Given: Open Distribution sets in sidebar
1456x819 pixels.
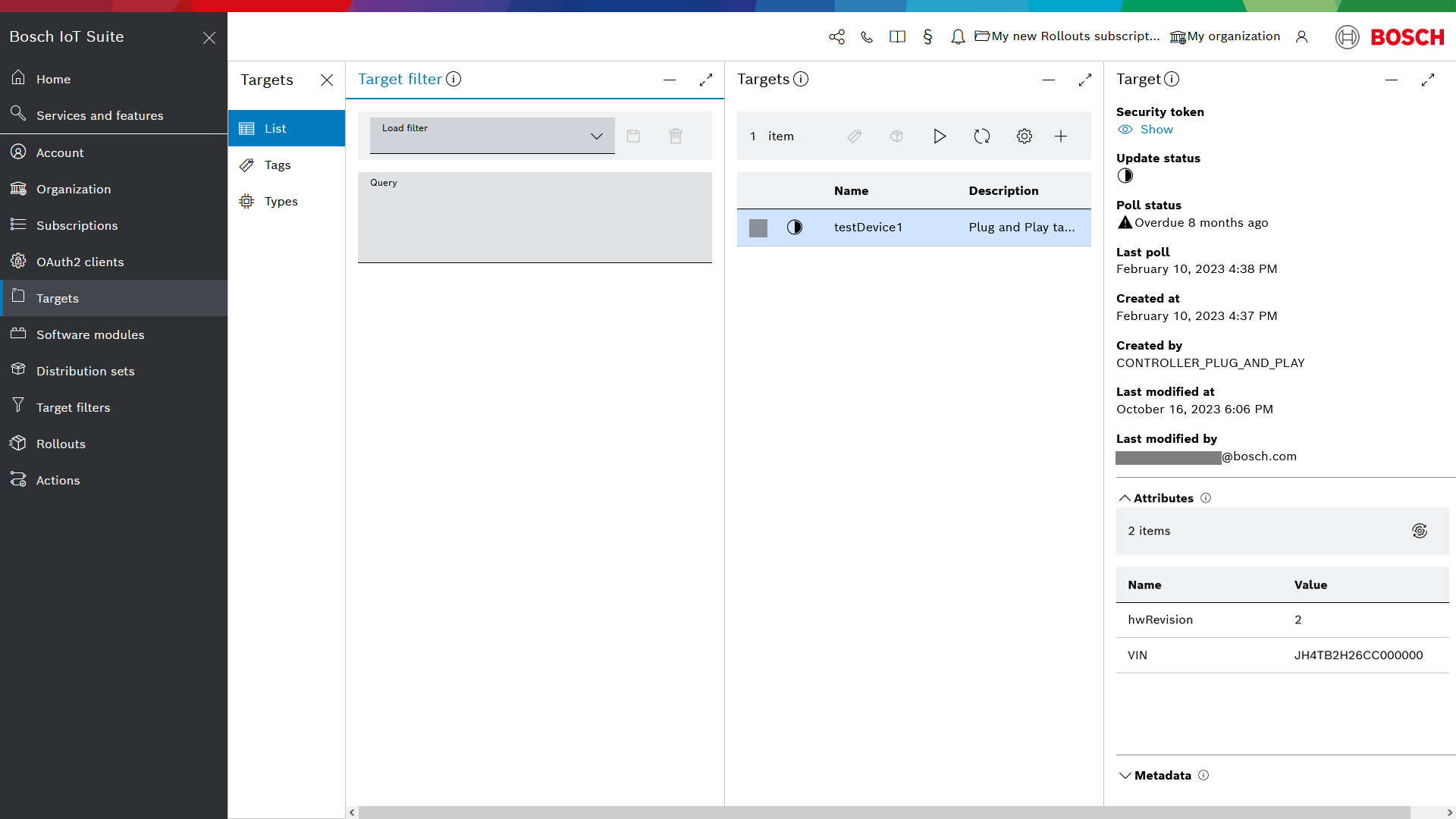Looking at the screenshot, I should click(85, 371).
